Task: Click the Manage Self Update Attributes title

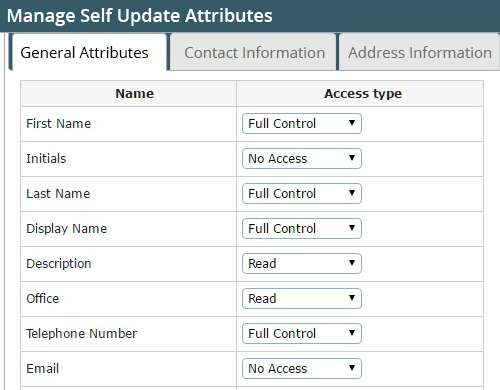Action: (x=140, y=16)
